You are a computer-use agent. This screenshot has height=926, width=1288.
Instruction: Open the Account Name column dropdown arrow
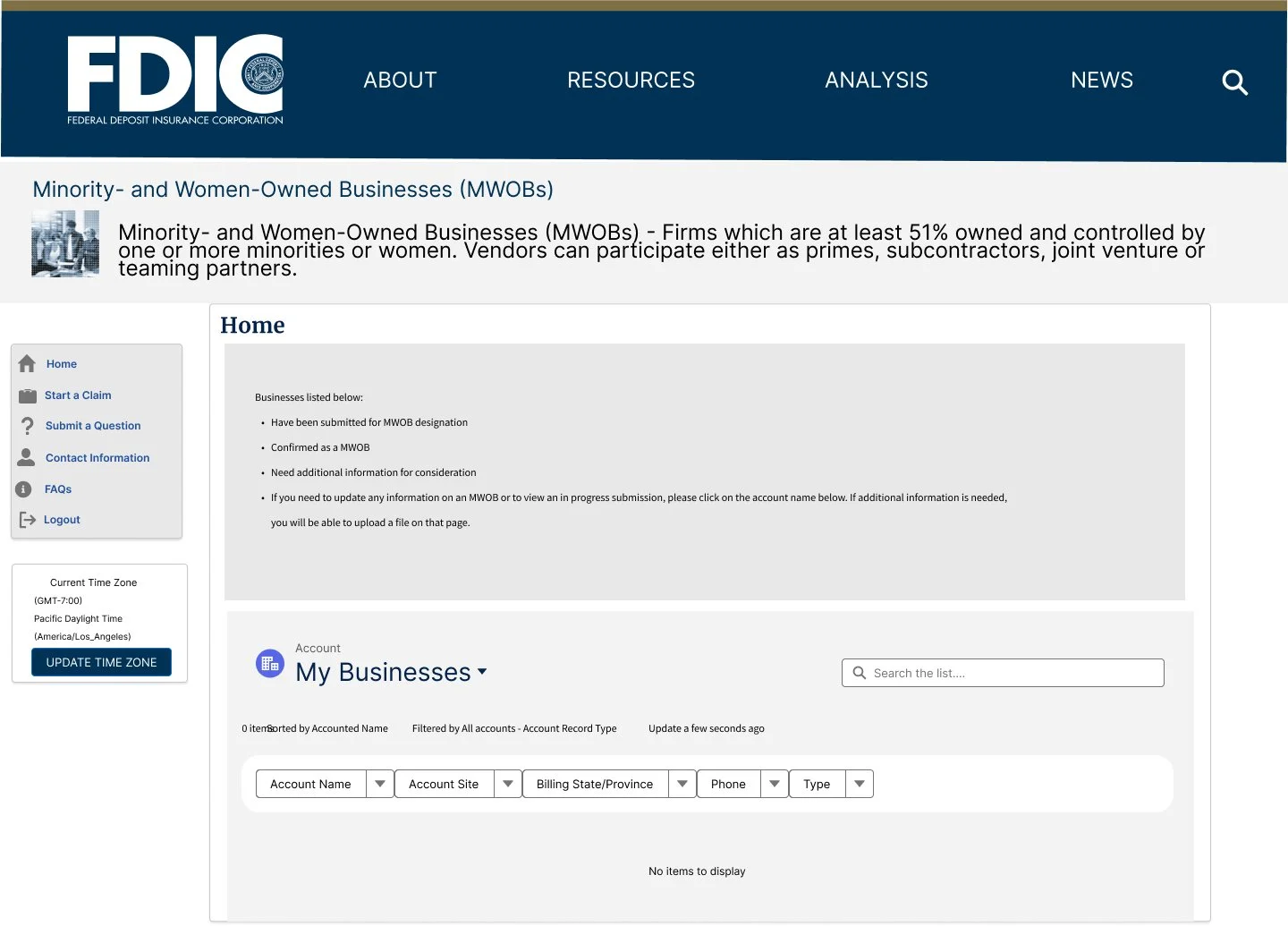(380, 784)
